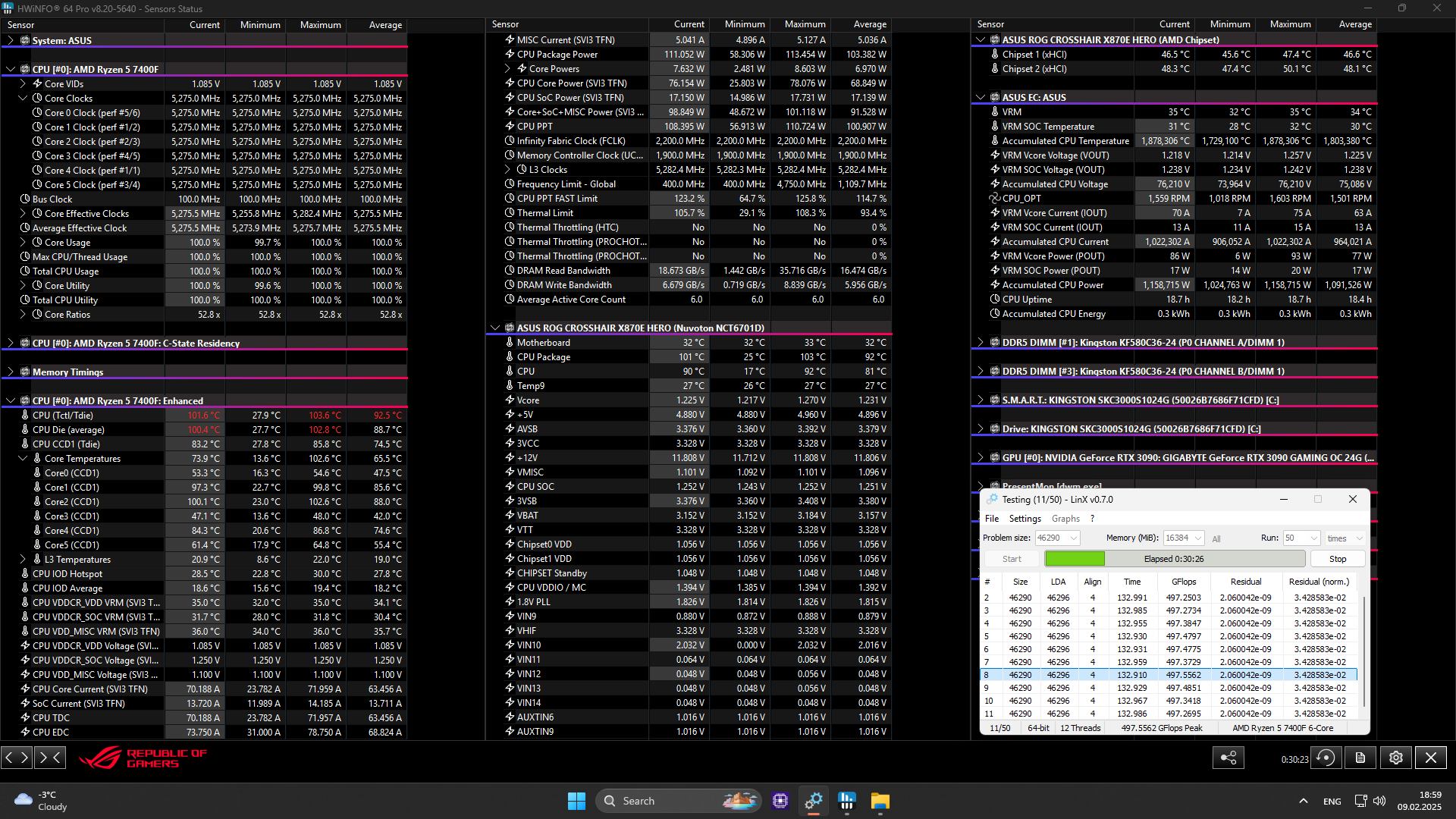Image resolution: width=1456 pixels, height=819 pixels.
Task: Click the clock icon beside Bus Clock
Action: point(25,199)
